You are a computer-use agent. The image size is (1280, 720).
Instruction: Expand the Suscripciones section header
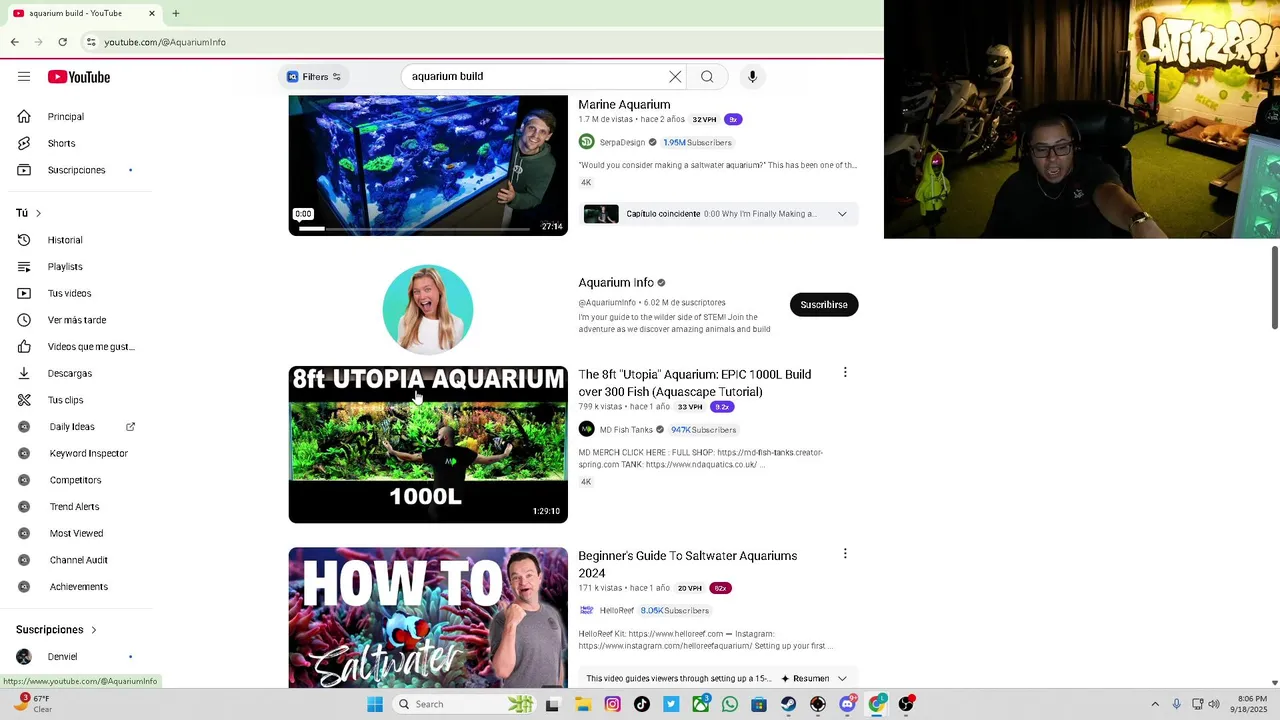coord(56,630)
